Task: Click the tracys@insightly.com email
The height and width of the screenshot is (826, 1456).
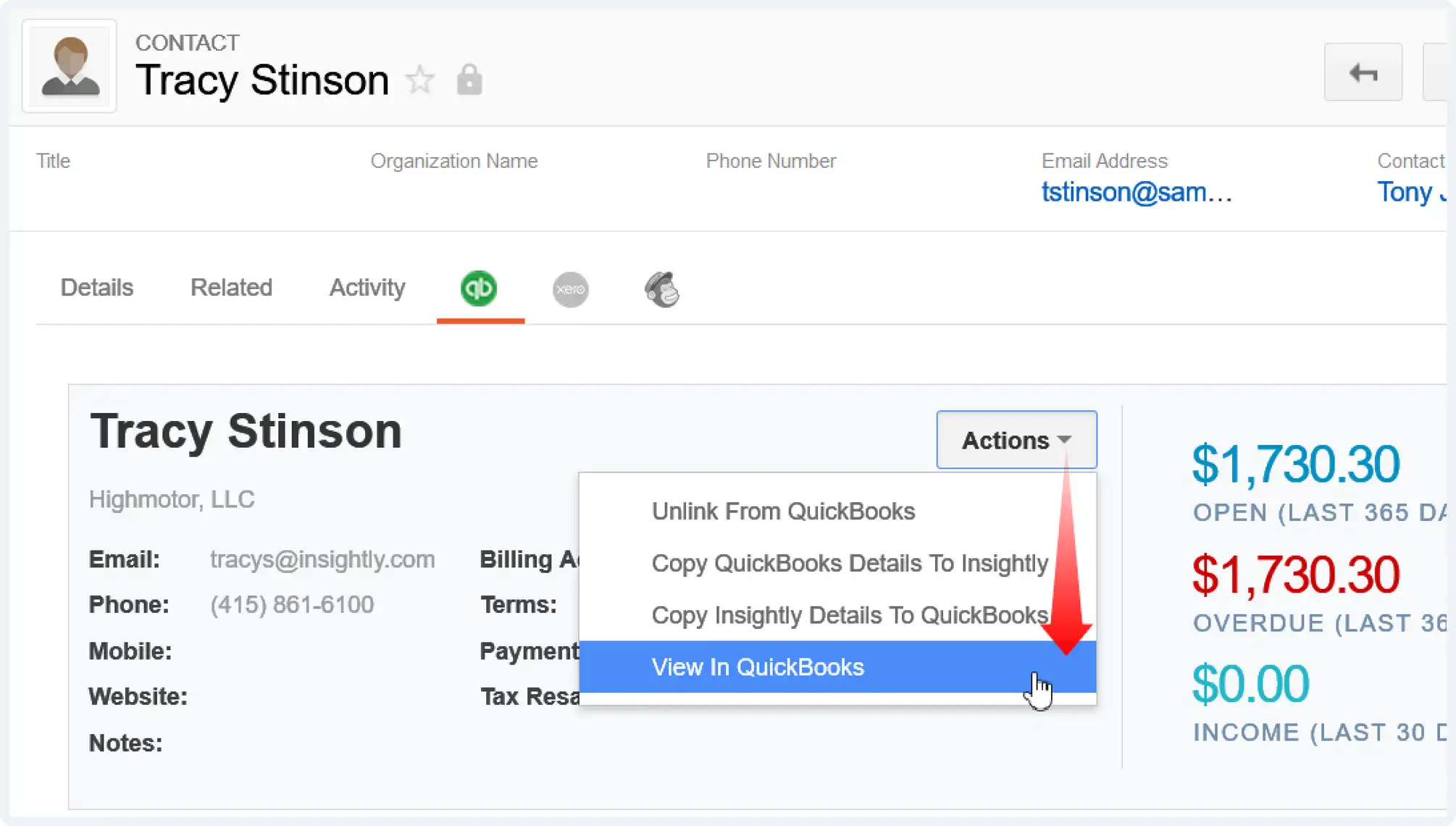Action: [322, 559]
